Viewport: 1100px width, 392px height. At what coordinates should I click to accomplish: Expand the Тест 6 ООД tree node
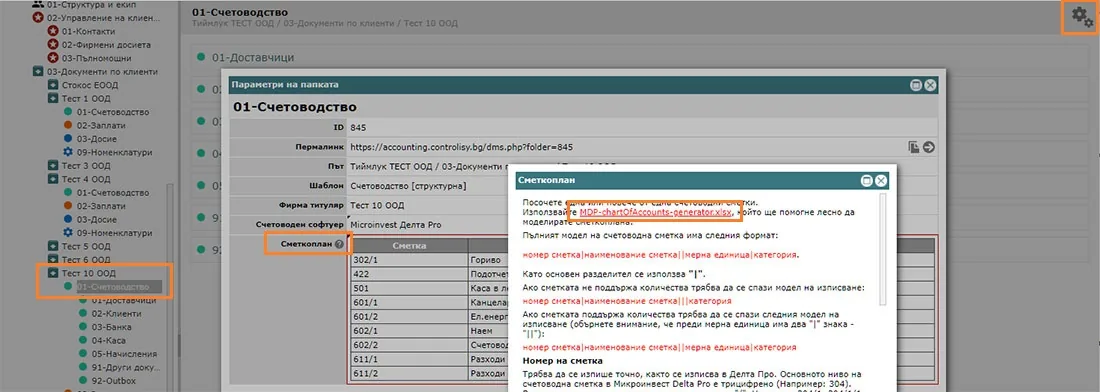click(53, 260)
